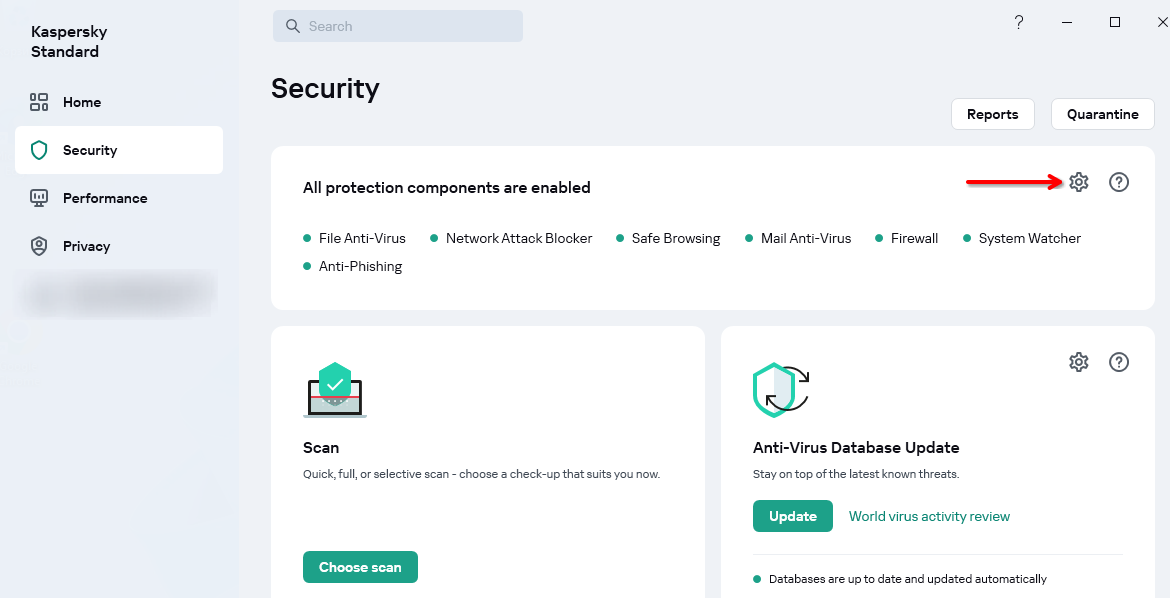Click 'Stay on top of the latest known threats.' text
The height and width of the screenshot is (598, 1170).
856,473
